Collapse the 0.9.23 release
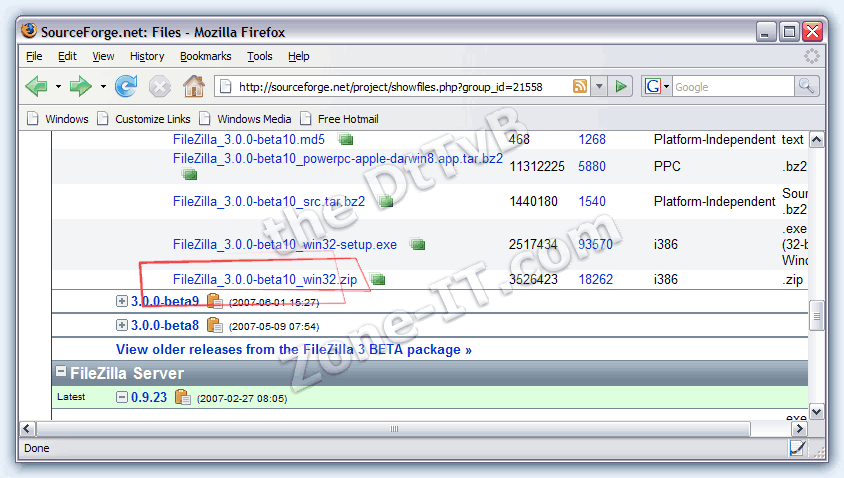 (x=122, y=397)
